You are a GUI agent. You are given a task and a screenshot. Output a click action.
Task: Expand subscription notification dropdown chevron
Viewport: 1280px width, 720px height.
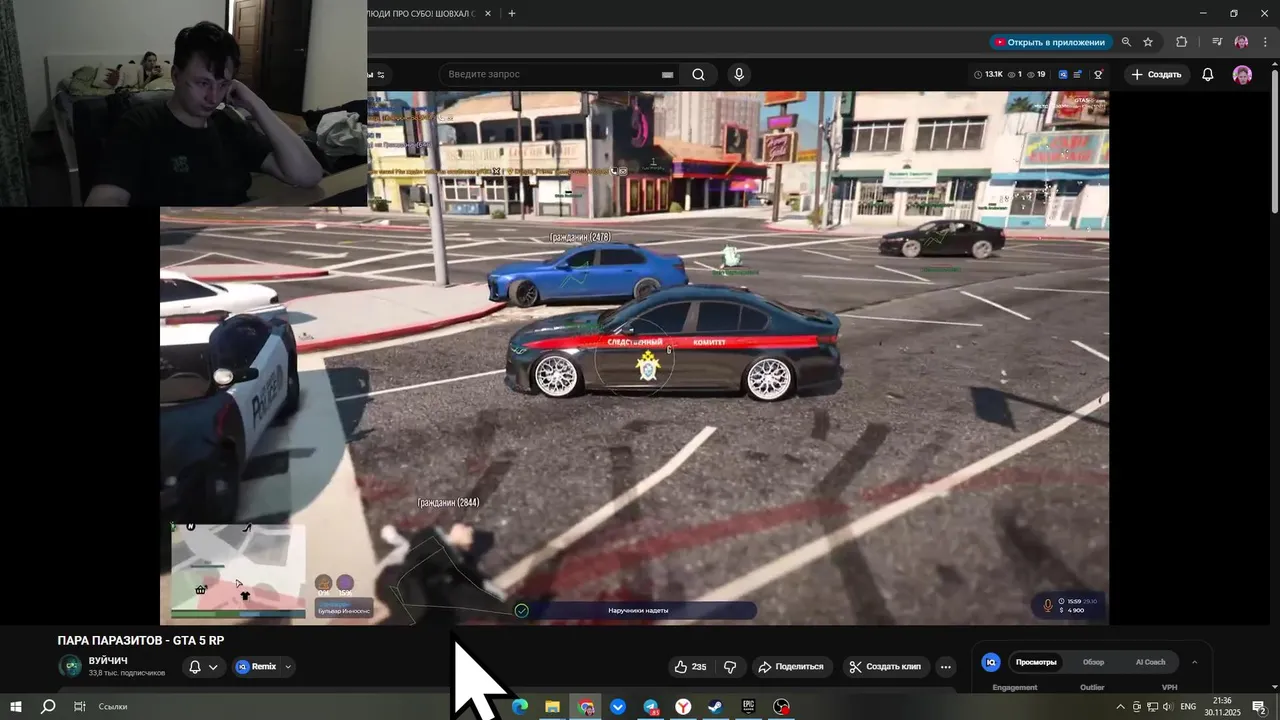213,667
